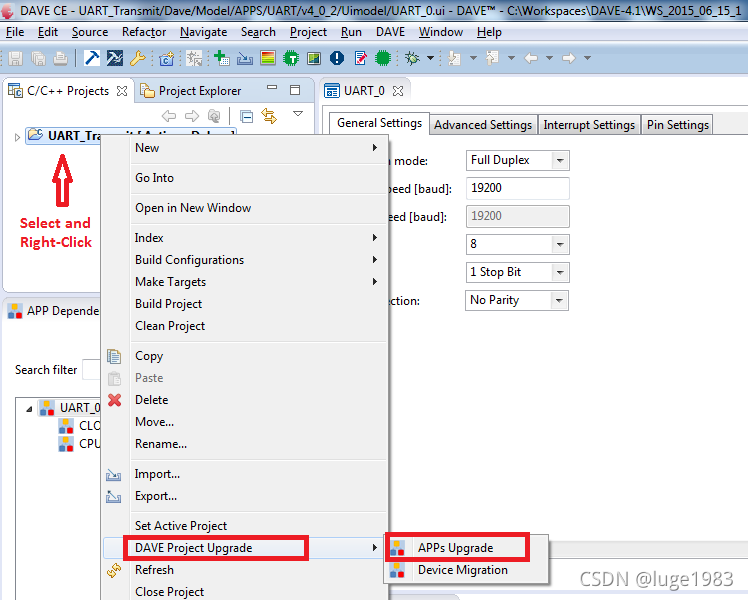Click the red-yellow-green striped toolbar icon
748x600 pixels.
[268, 58]
